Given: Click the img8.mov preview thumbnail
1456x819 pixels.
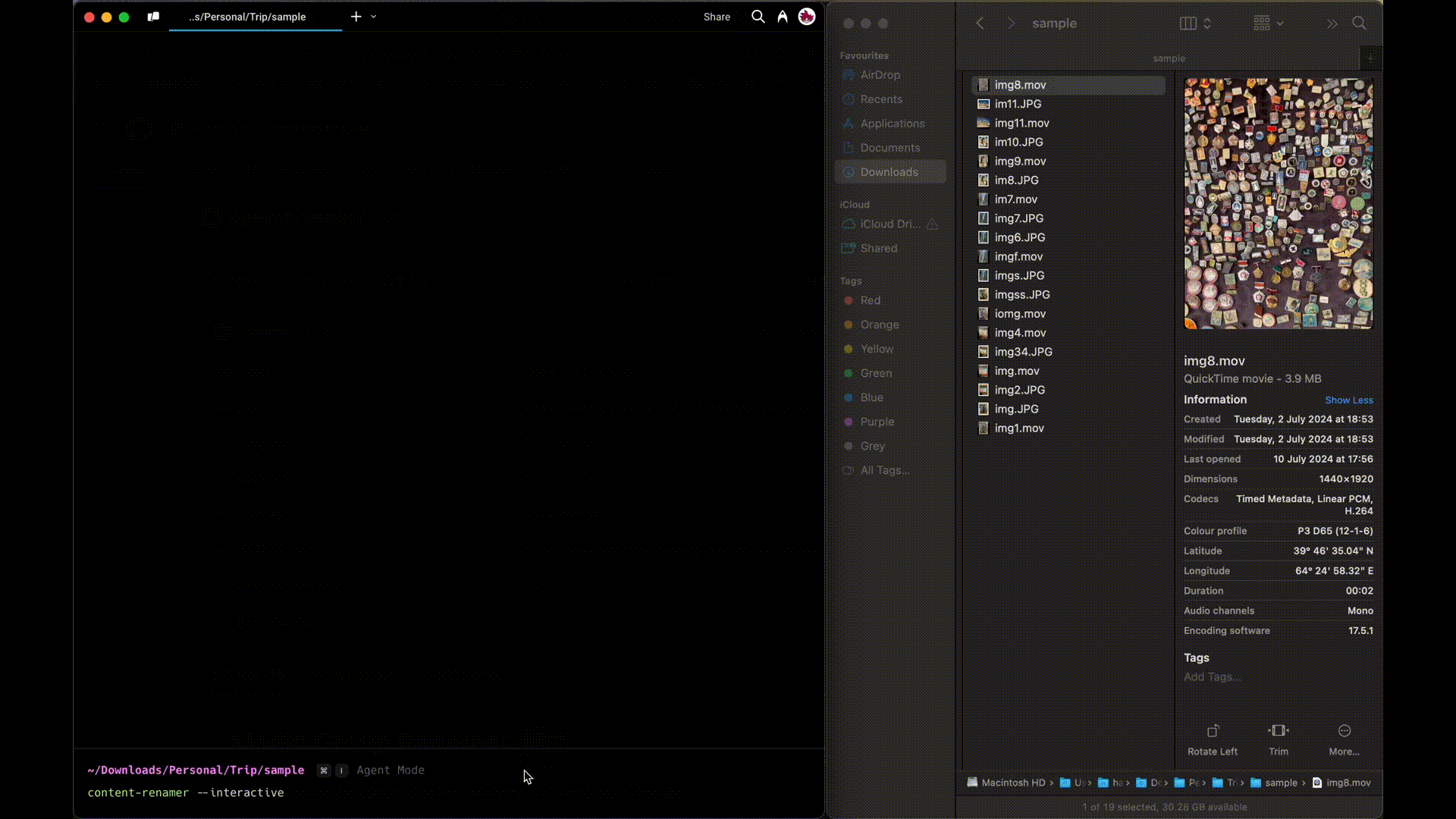Looking at the screenshot, I should [1278, 203].
